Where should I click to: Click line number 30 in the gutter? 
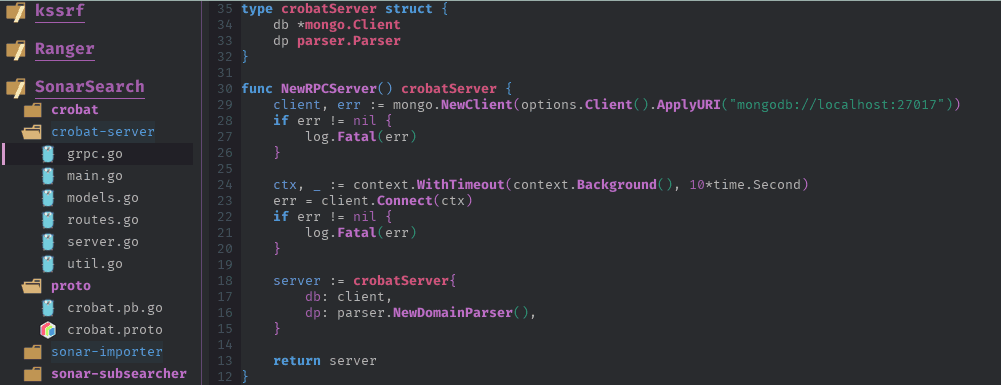[x=225, y=89]
